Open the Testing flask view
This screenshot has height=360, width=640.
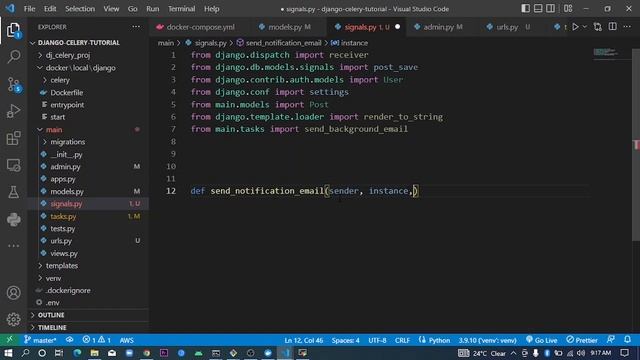(x=13, y=192)
